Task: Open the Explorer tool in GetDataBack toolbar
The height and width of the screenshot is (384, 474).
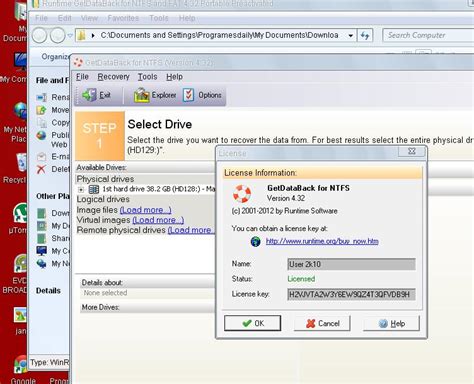Action: click(x=155, y=95)
